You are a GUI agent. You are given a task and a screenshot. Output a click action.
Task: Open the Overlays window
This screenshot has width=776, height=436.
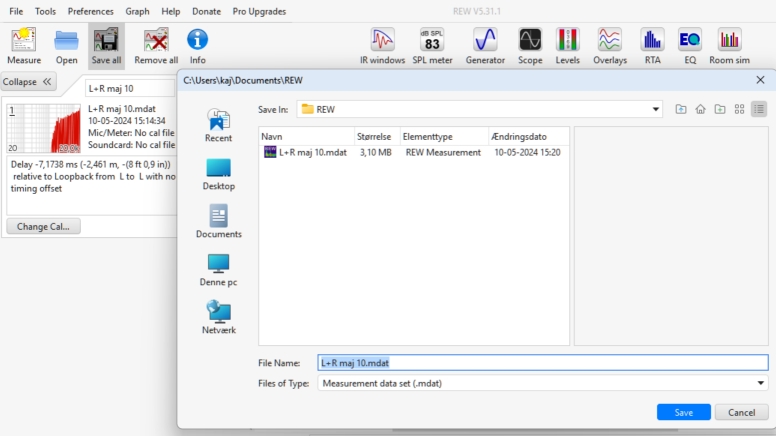pyautogui.click(x=610, y=46)
